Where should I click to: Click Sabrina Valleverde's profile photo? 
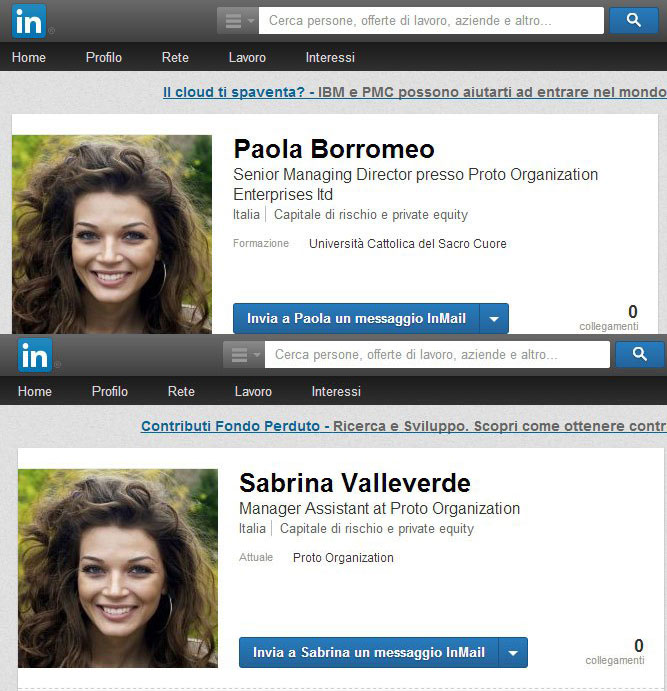pyautogui.click(x=118, y=568)
